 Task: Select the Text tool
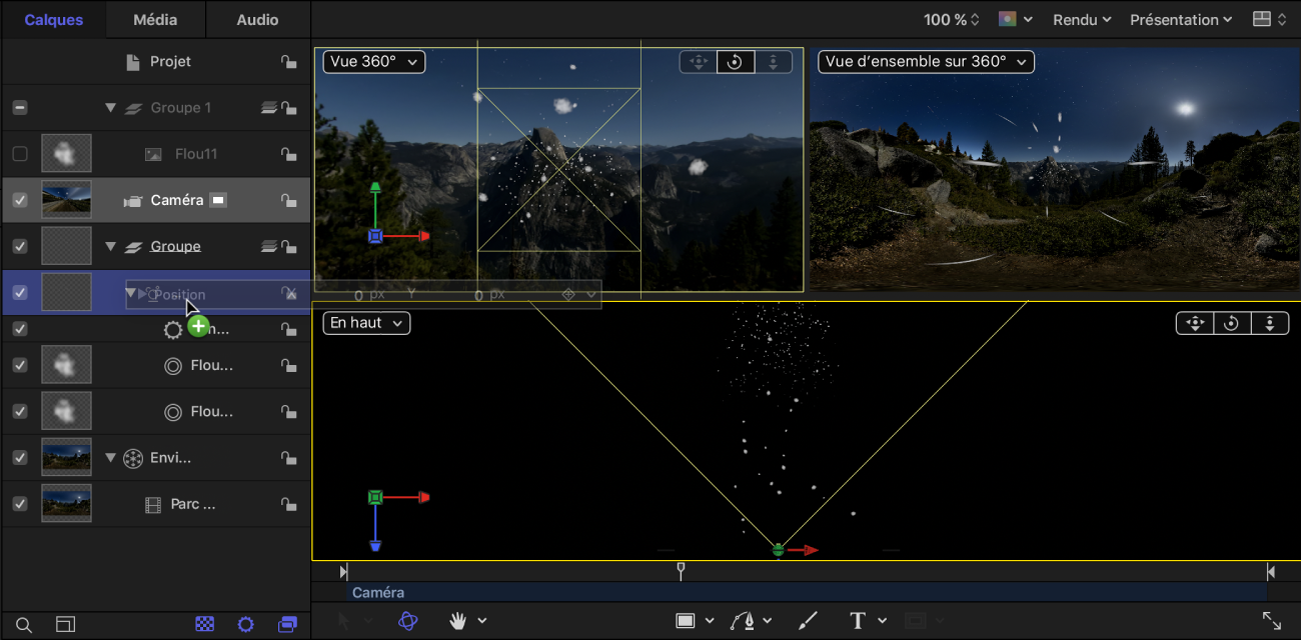tap(857, 621)
